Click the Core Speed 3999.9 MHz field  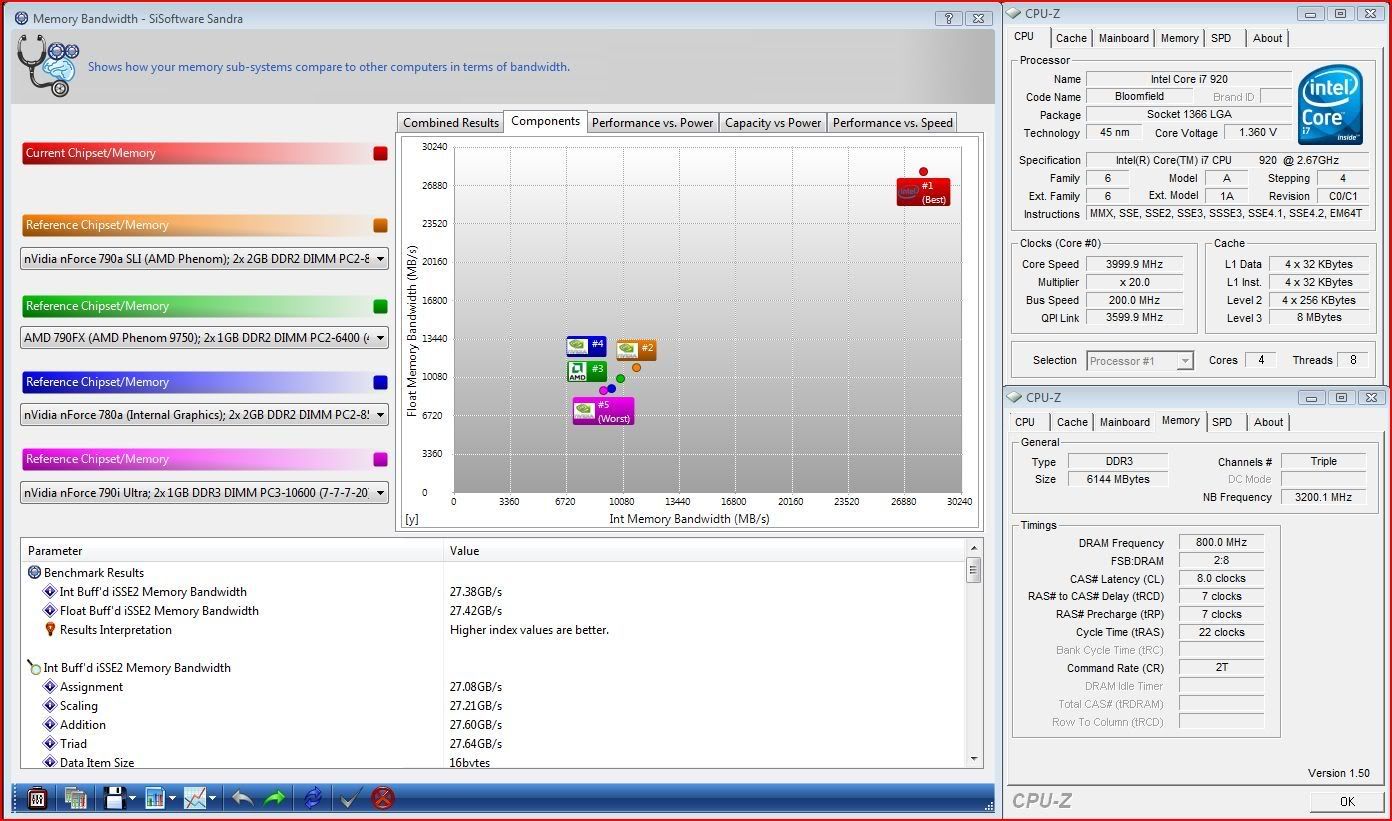pyautogui.click(x=1135, y=265)
